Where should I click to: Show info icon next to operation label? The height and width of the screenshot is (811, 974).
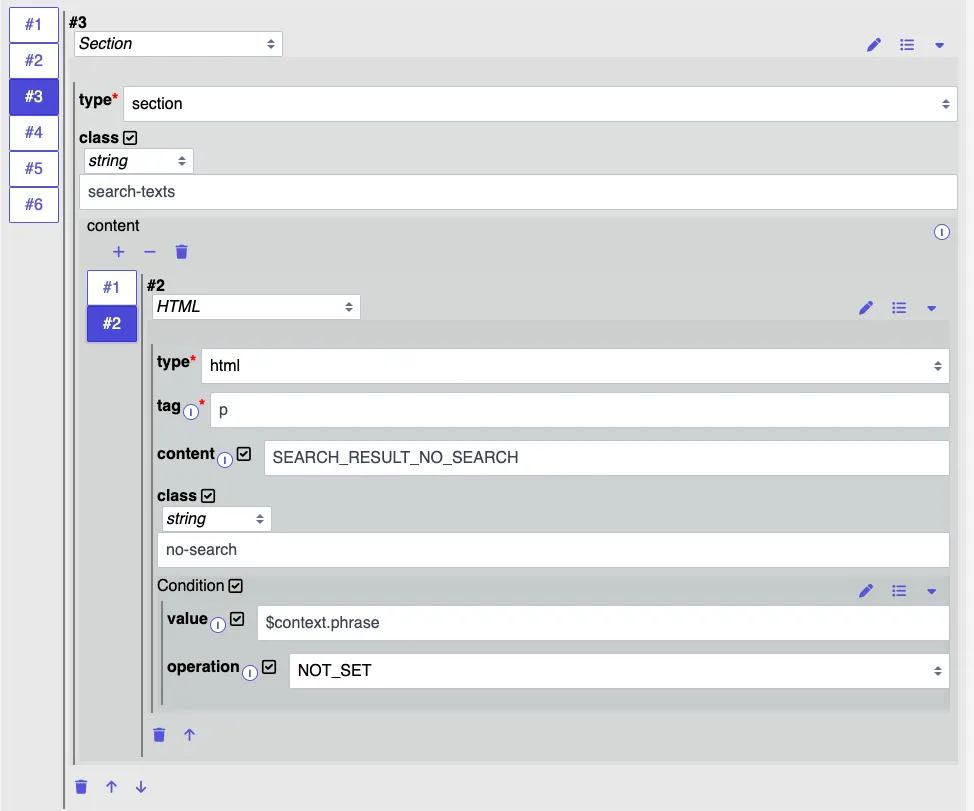(x=250, y=673)
